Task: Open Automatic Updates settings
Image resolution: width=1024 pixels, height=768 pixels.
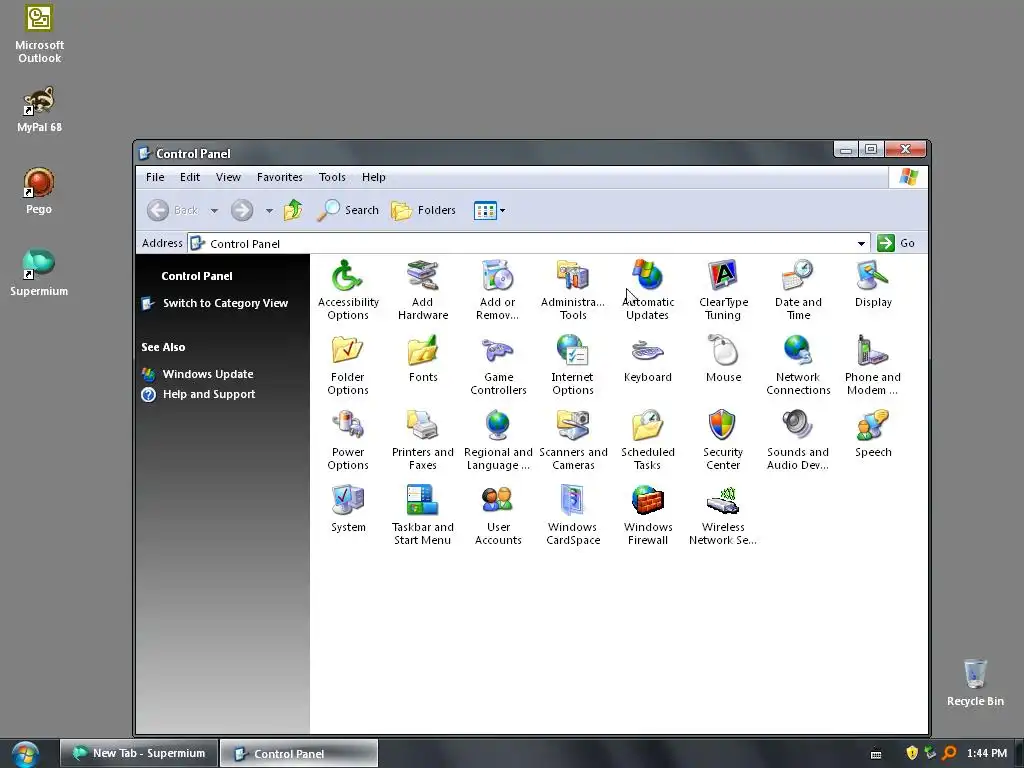Action: point(647,290)
